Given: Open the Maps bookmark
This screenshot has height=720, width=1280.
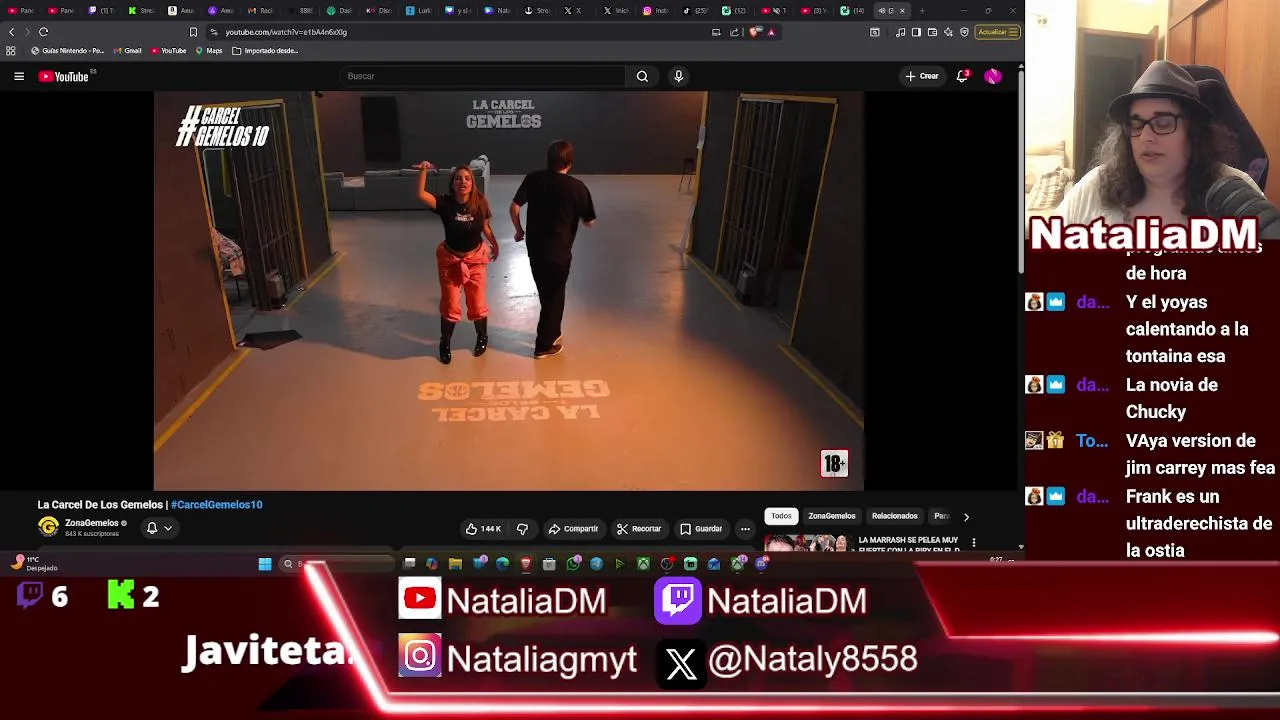Looking at the screenshot, I should click(x=209, y=51).
